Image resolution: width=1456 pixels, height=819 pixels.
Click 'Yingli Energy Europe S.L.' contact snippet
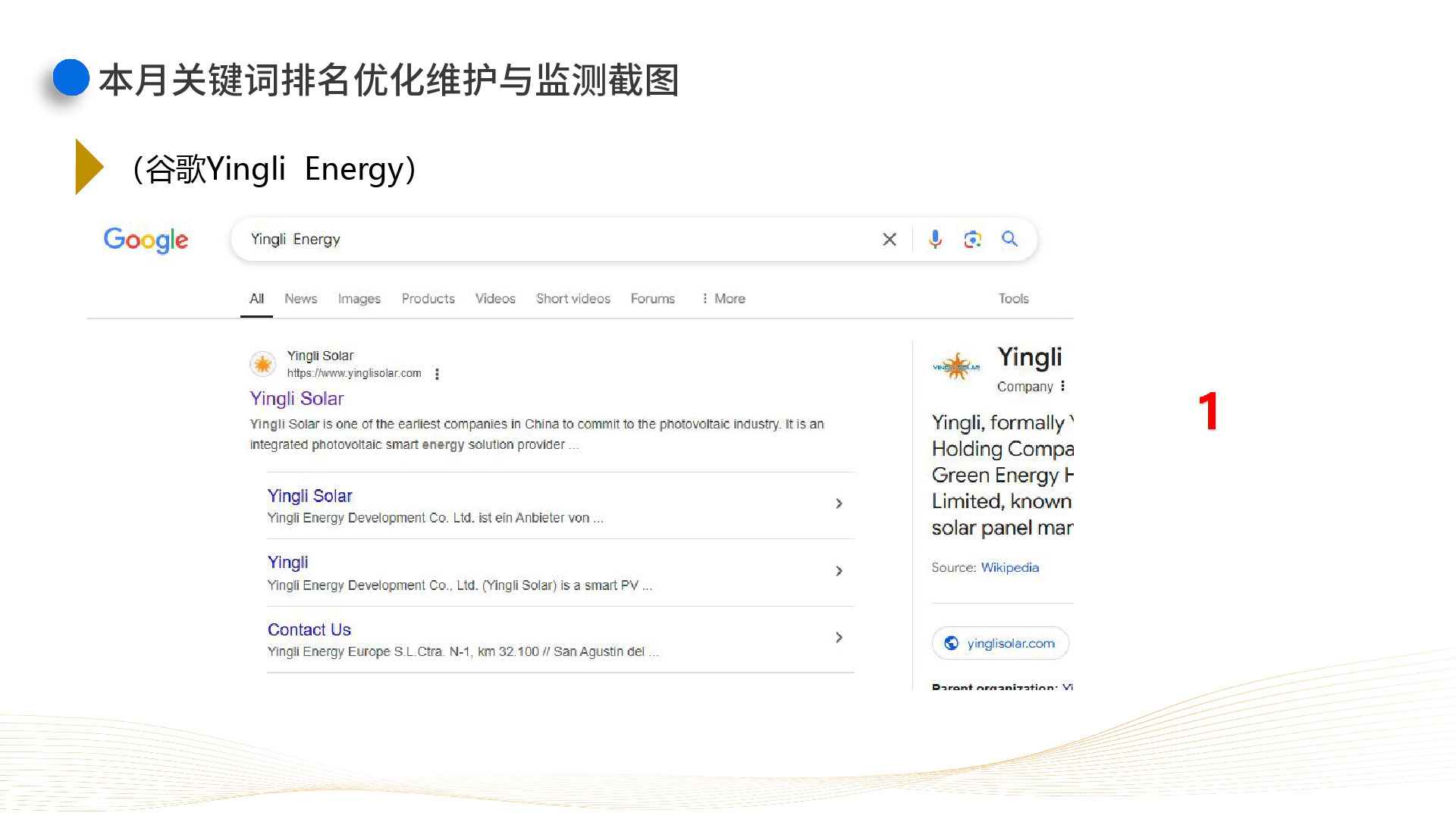[463, 651]
